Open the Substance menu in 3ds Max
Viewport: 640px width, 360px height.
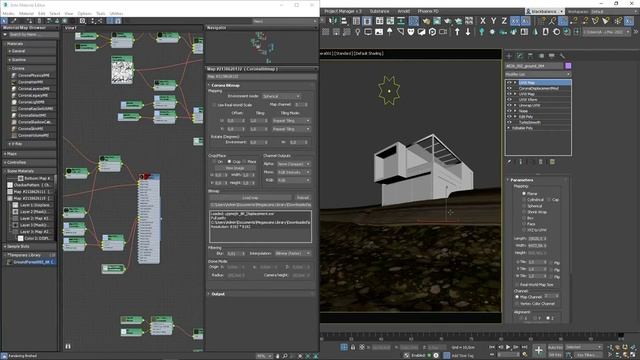coord(379,11)
